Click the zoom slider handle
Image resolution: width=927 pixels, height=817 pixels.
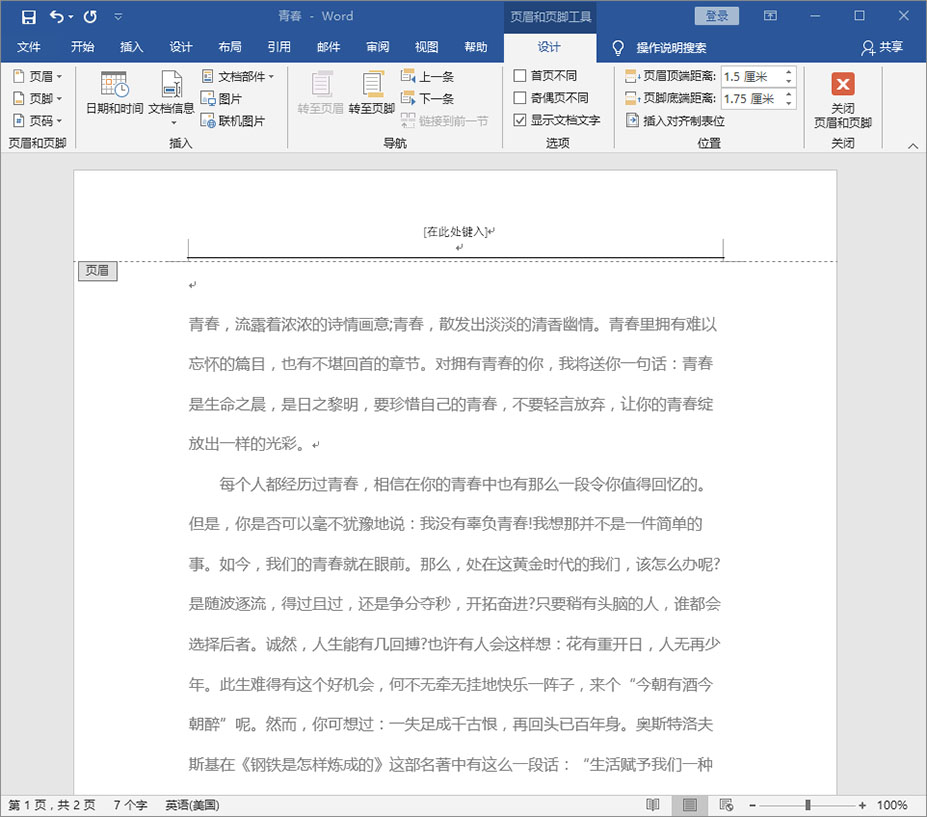pyautogui.click(x=808, y=805)
